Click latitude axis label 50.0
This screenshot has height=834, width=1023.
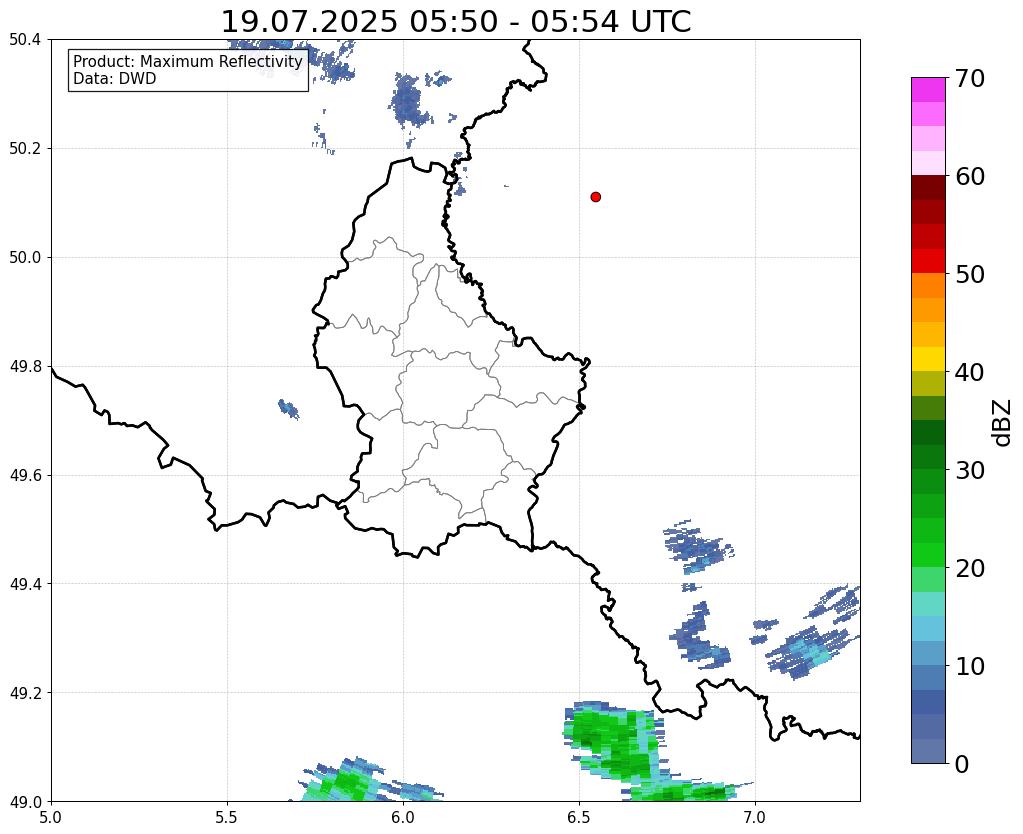pyautogui.click(x=25, y=257)
